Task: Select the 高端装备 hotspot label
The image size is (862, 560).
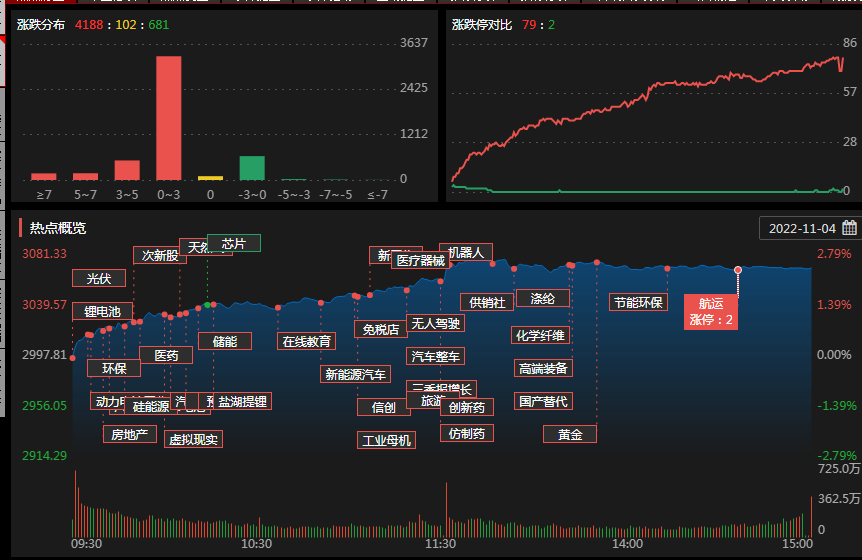Action: [x=543, y=368]
